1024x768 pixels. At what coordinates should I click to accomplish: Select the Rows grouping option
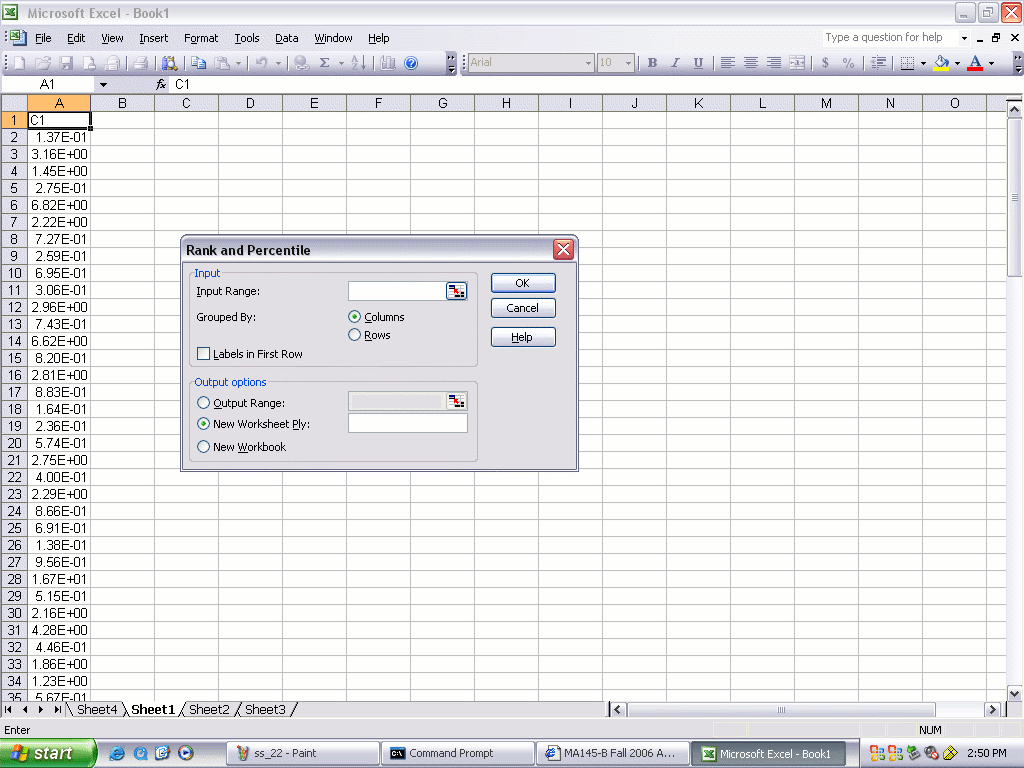pos(354,335)
